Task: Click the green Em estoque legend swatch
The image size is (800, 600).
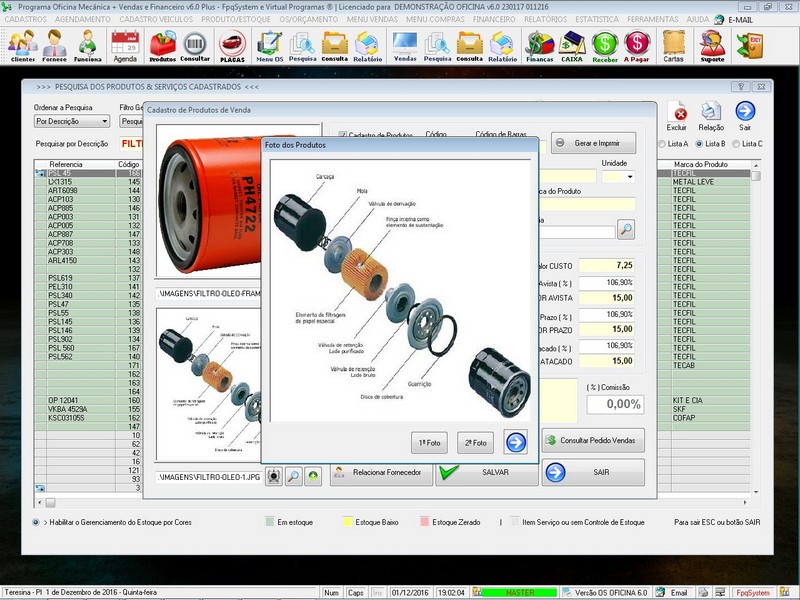Action: [270, 522]
